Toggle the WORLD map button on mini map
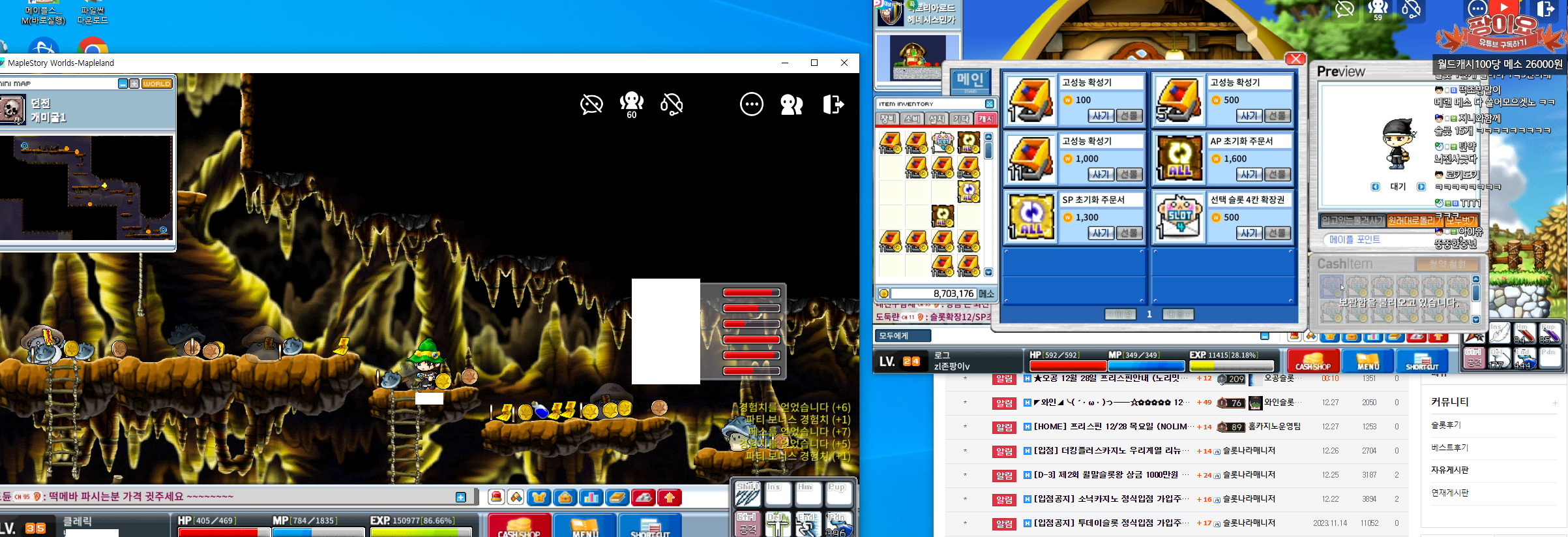 pos(156,84)
